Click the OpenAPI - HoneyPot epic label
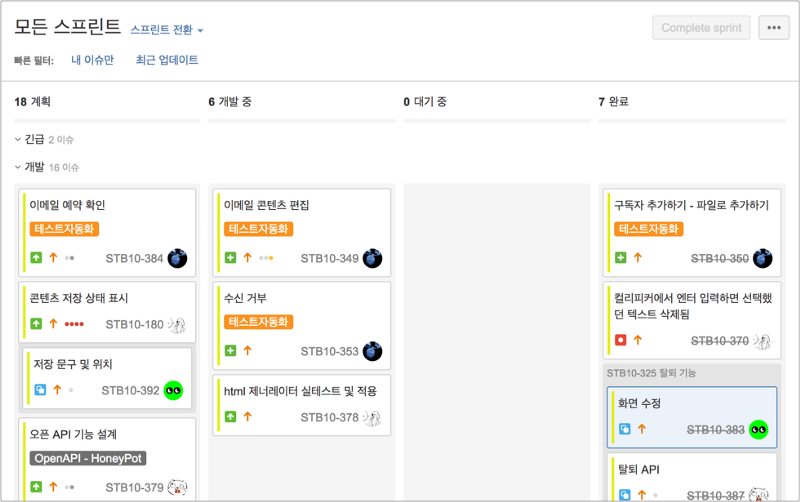800x502 pixels. coord(89,459)
